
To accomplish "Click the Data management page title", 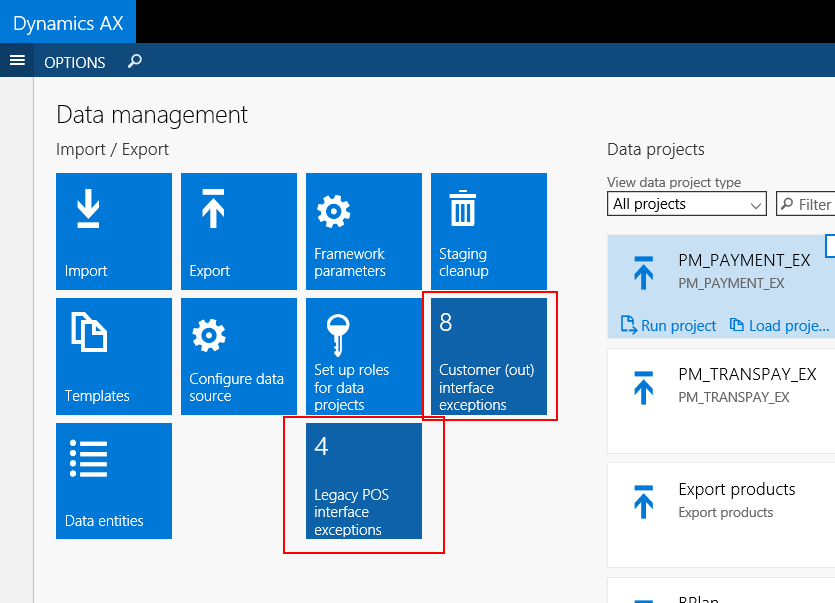I will tap(152, 115).
